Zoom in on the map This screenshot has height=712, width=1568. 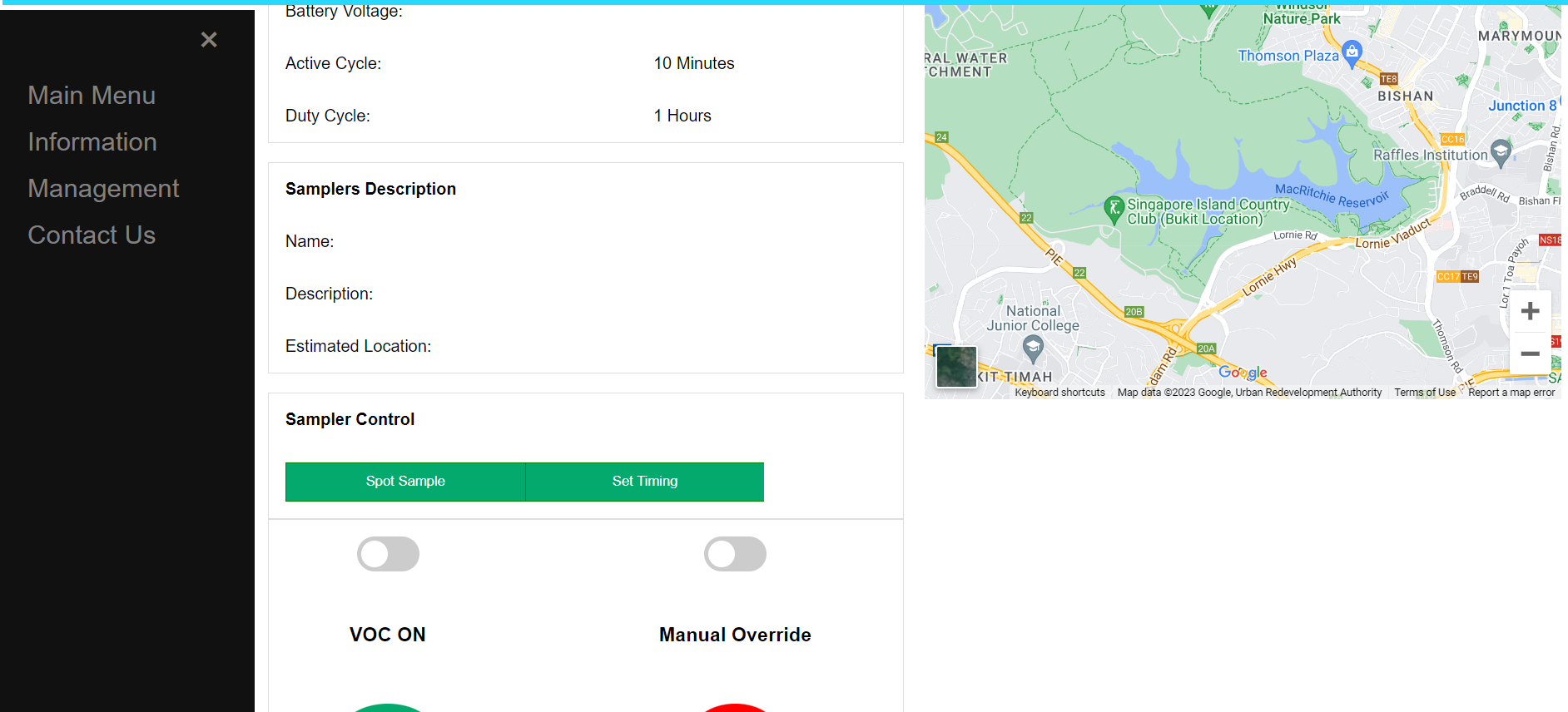pyautogui.click(x=1530, y=311)
